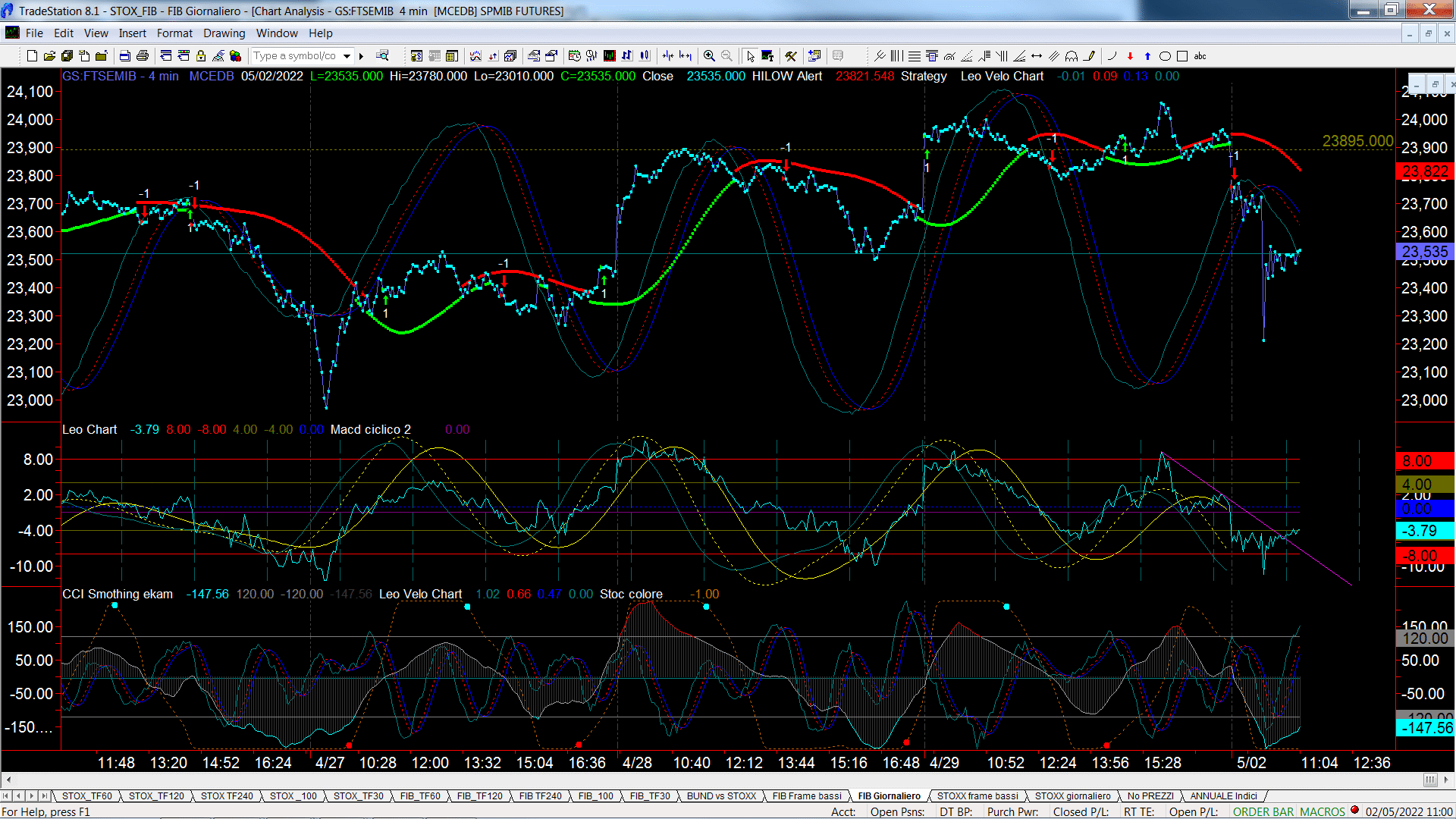This screenshot has width=1456, height=819.
Task: Click the black chart window icon
Action: (x=609, y=55)
